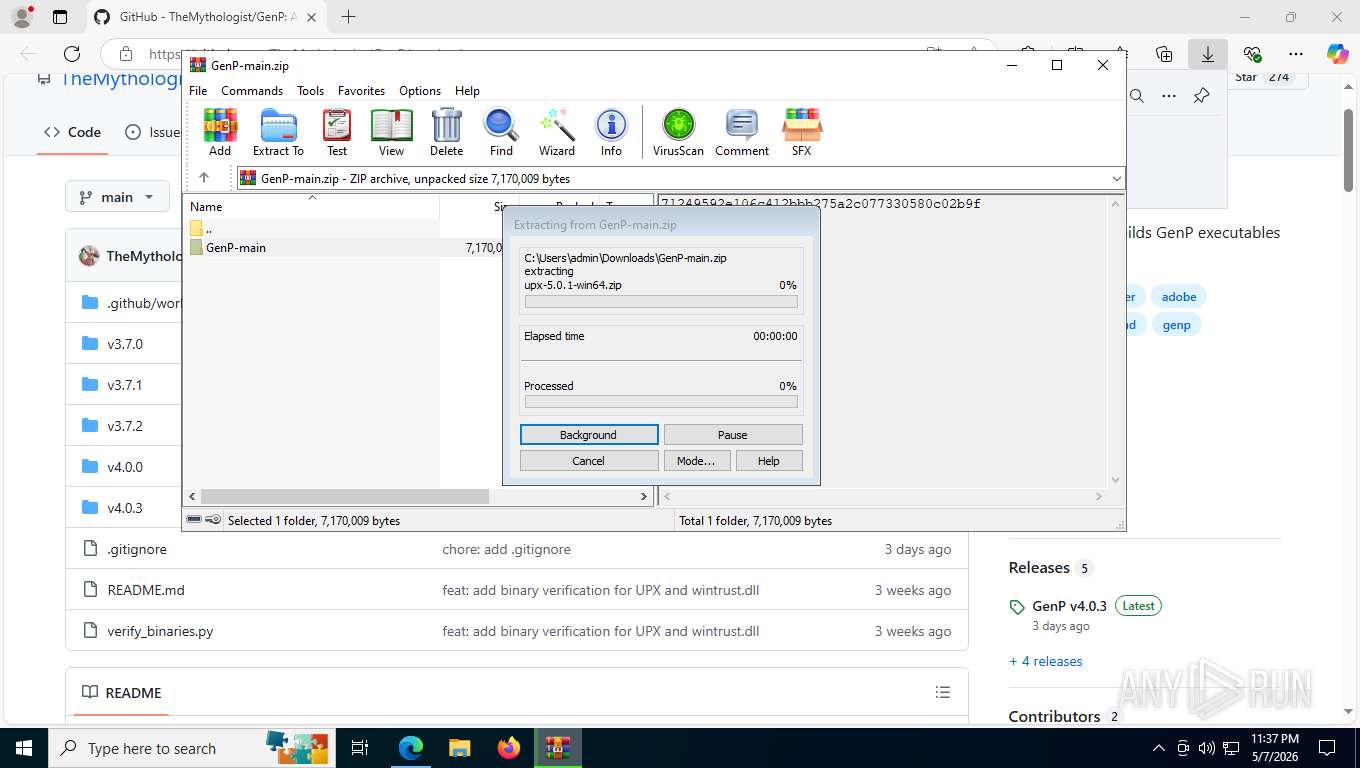Screen dimensions: 1360x768
Task: Open GenP v4.0.3 release link
Action: pyautogui.click(x=1069, y=606)
